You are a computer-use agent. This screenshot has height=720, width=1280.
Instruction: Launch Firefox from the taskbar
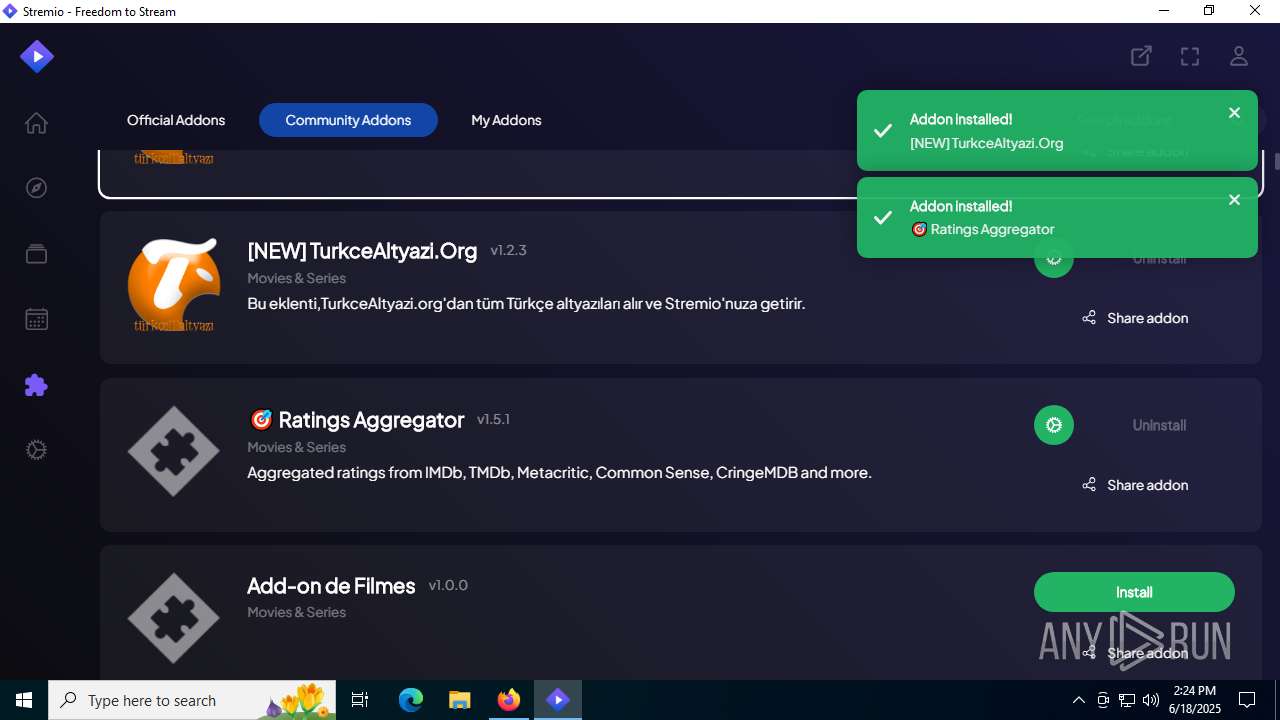(509, 700)
